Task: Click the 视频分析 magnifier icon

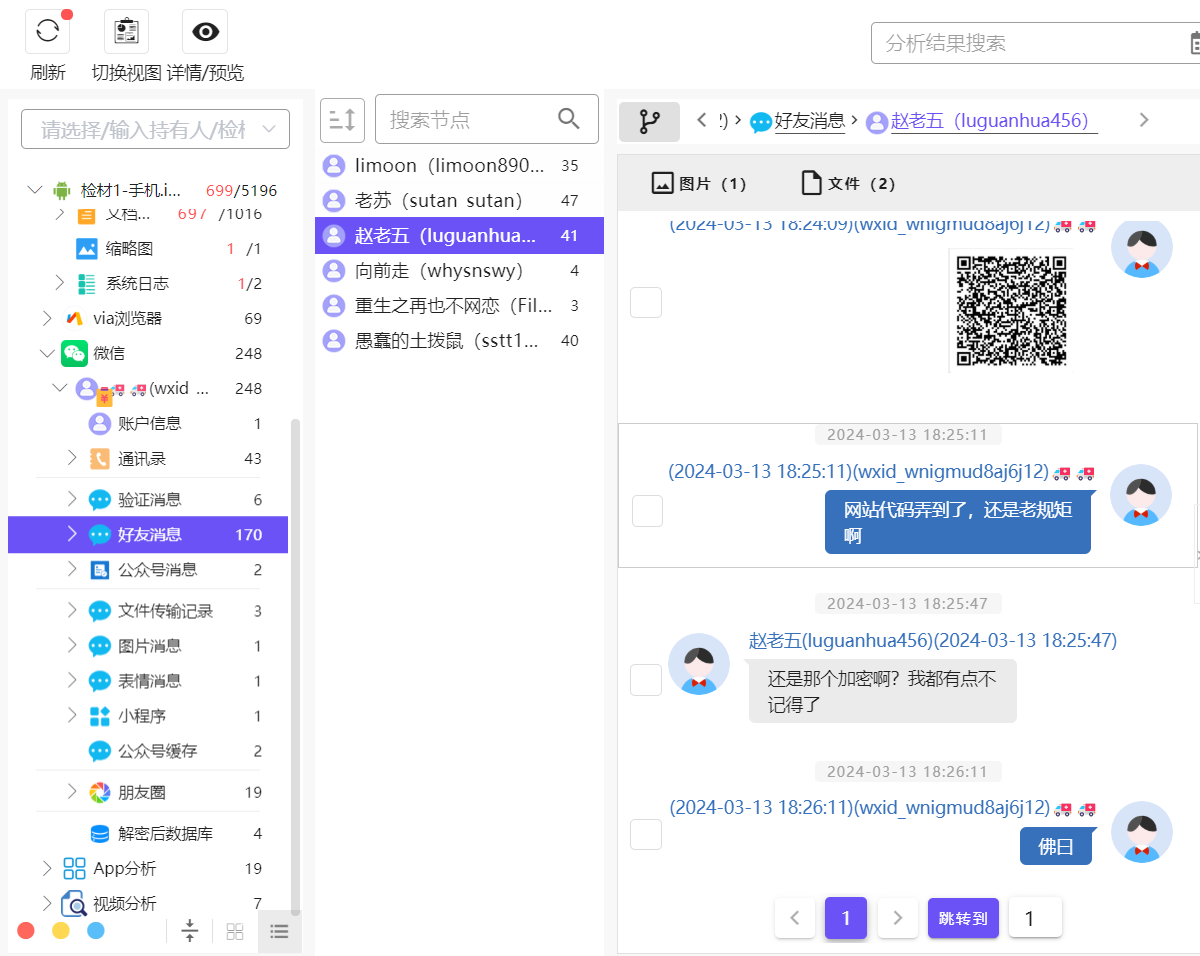Action: click(x=74, y=904)
